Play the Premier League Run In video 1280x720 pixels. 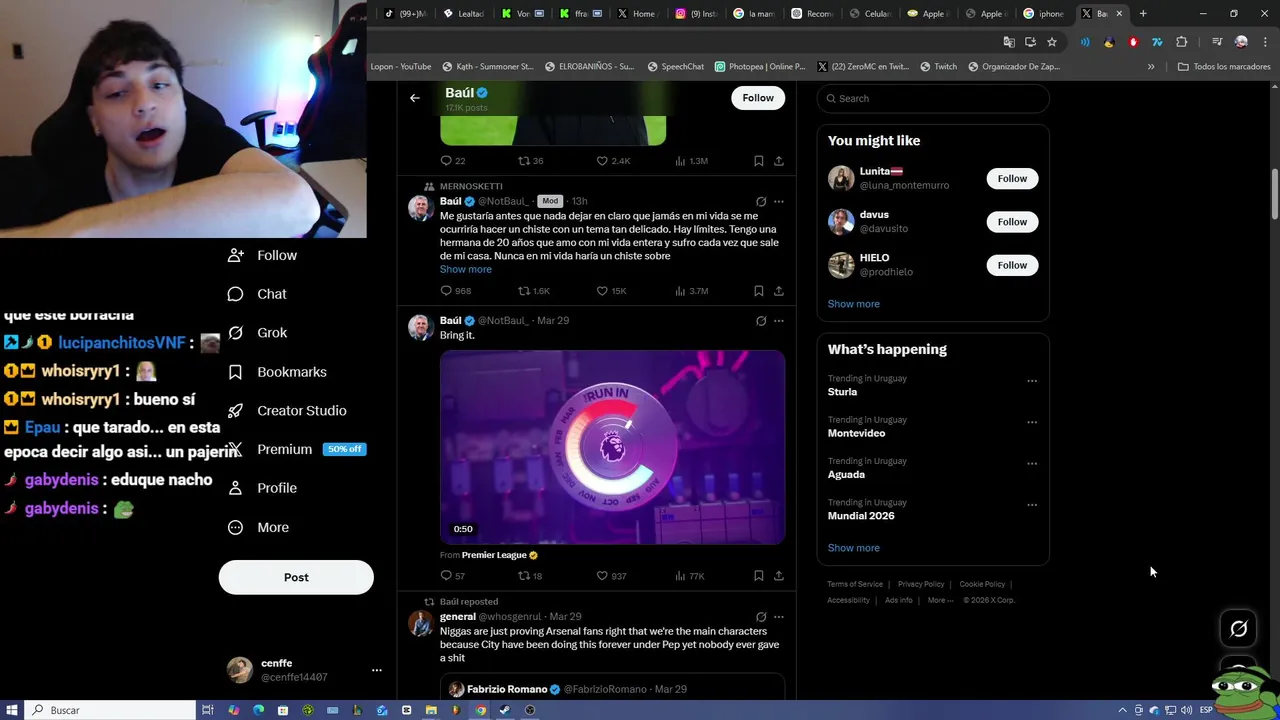[613, 447]
